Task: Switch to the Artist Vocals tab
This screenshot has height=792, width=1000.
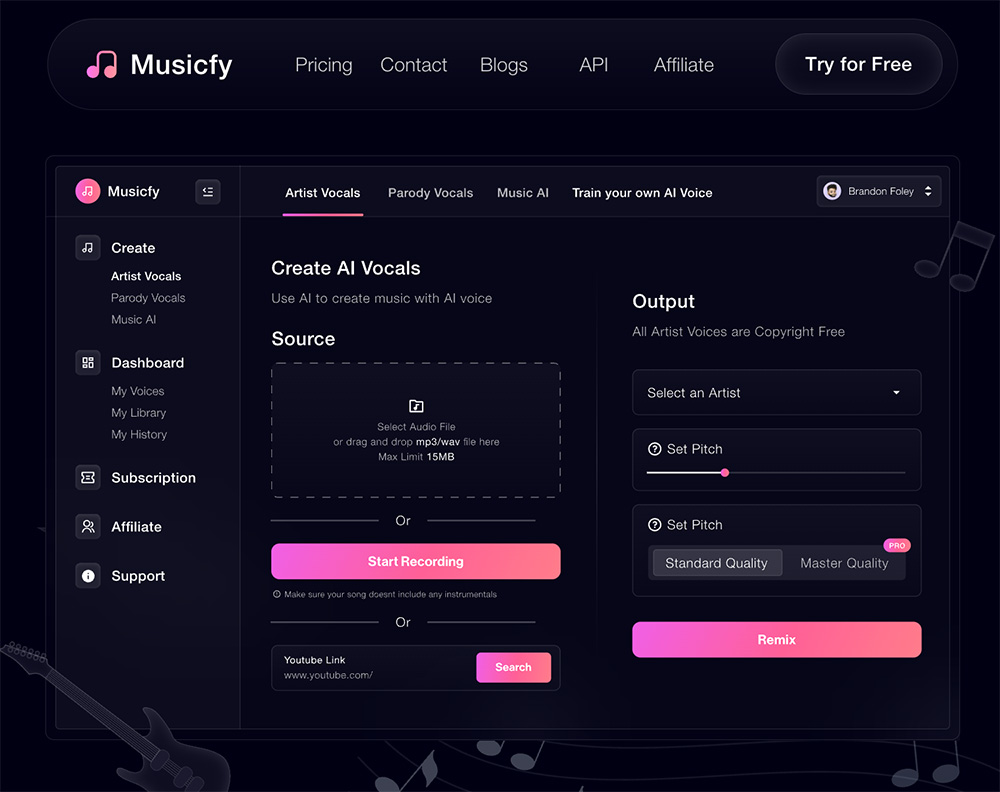Action: (323, 193)
